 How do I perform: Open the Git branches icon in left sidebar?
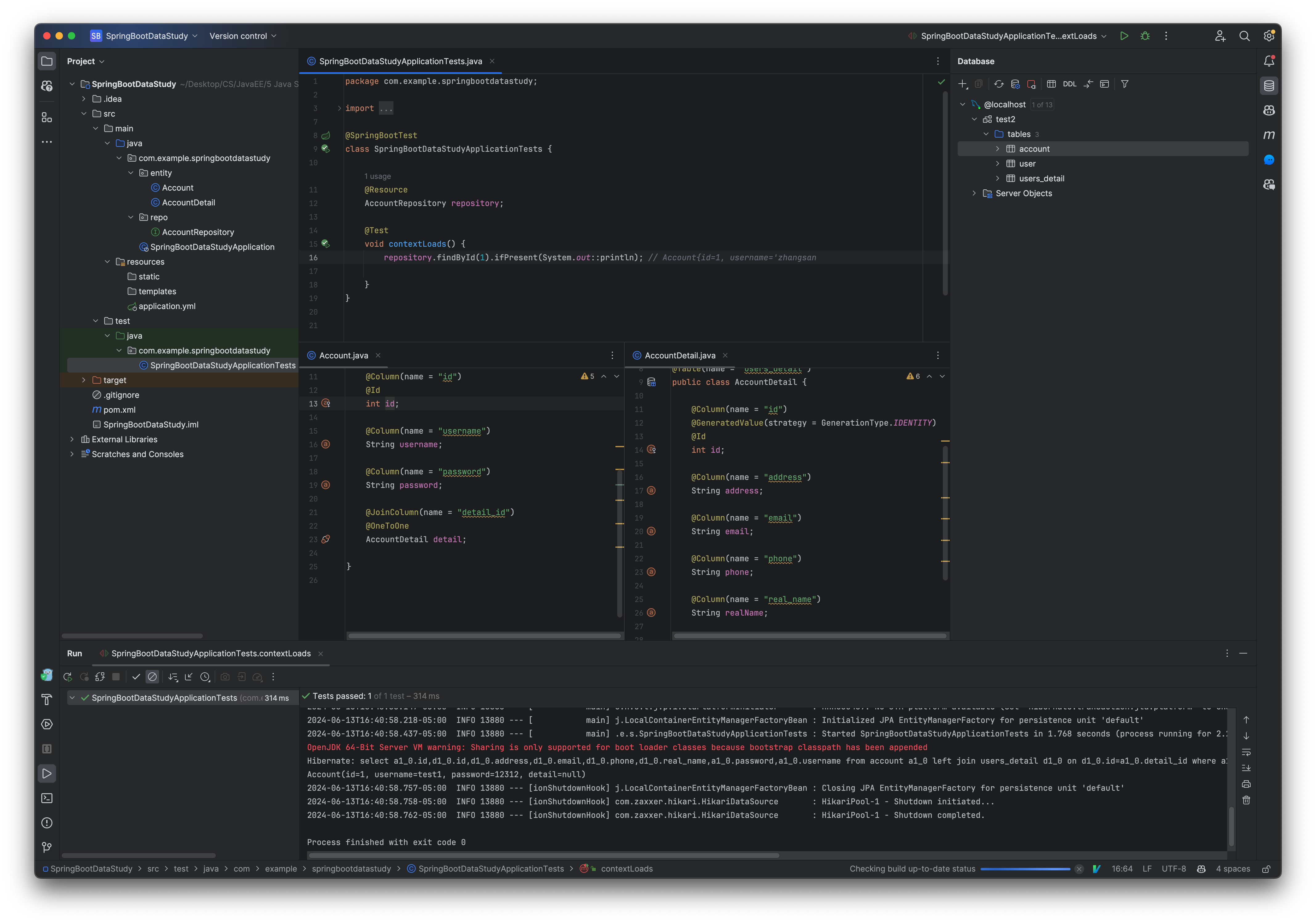47,847
